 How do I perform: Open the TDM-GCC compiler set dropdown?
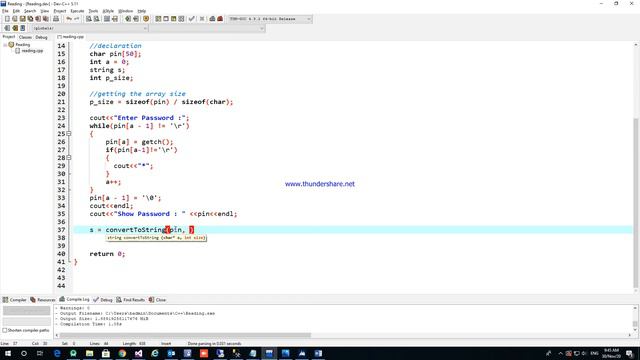pyautogui.click(x=270, y=19)
